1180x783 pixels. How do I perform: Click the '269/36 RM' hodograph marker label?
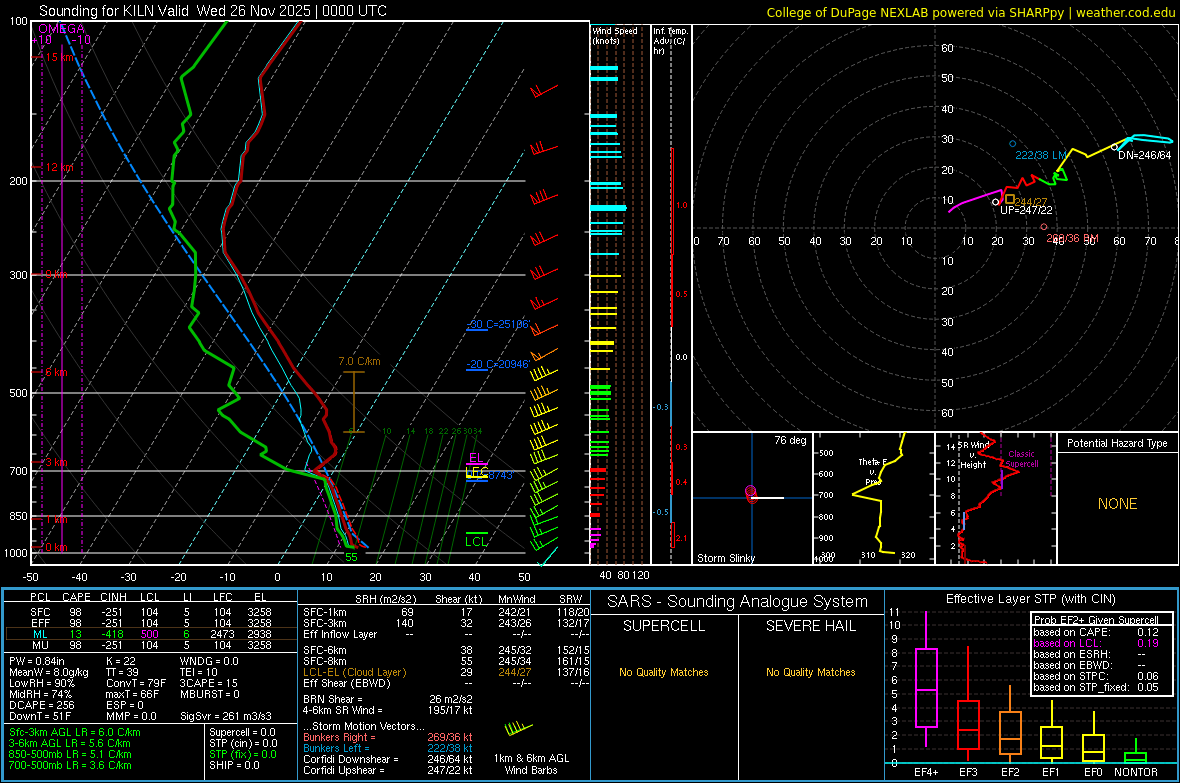(1072, 238)
